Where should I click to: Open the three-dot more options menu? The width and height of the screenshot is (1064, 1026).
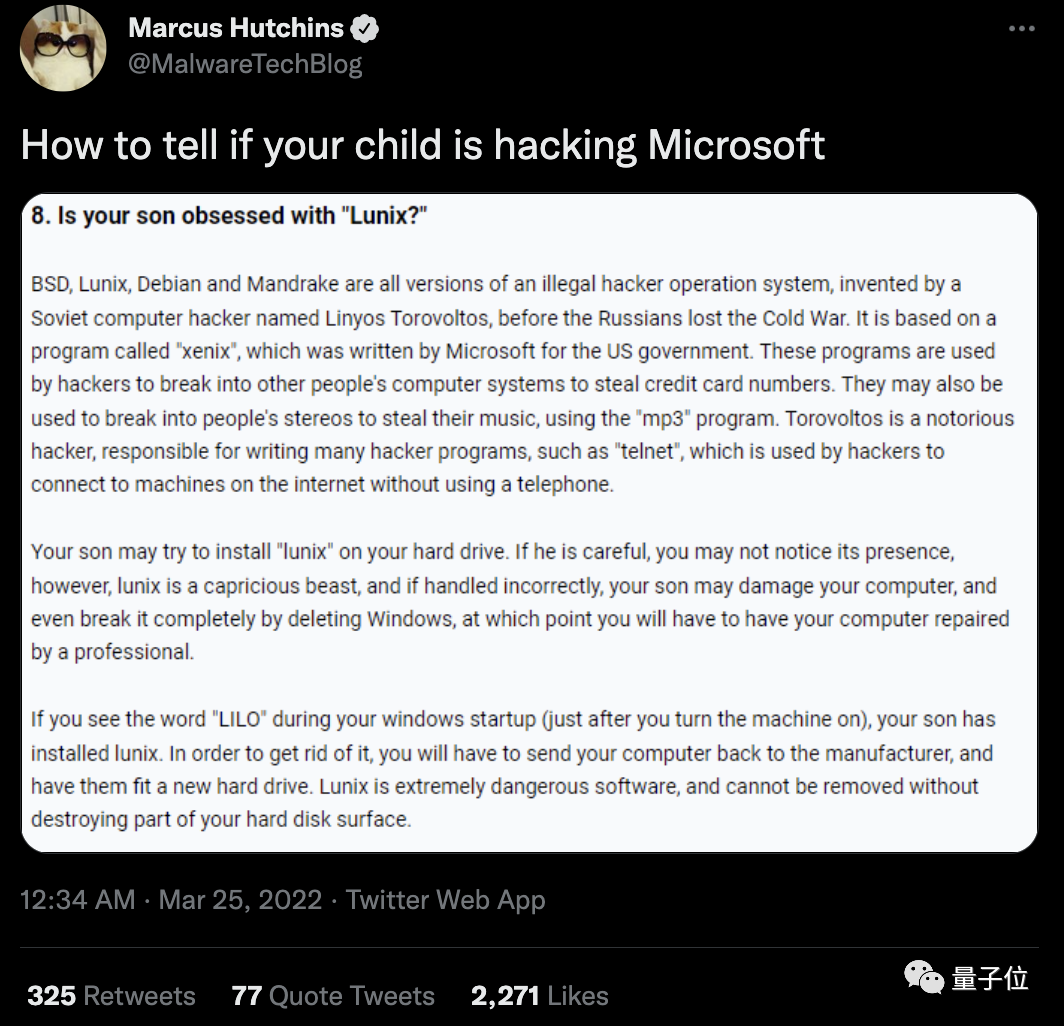[1021, 29]
